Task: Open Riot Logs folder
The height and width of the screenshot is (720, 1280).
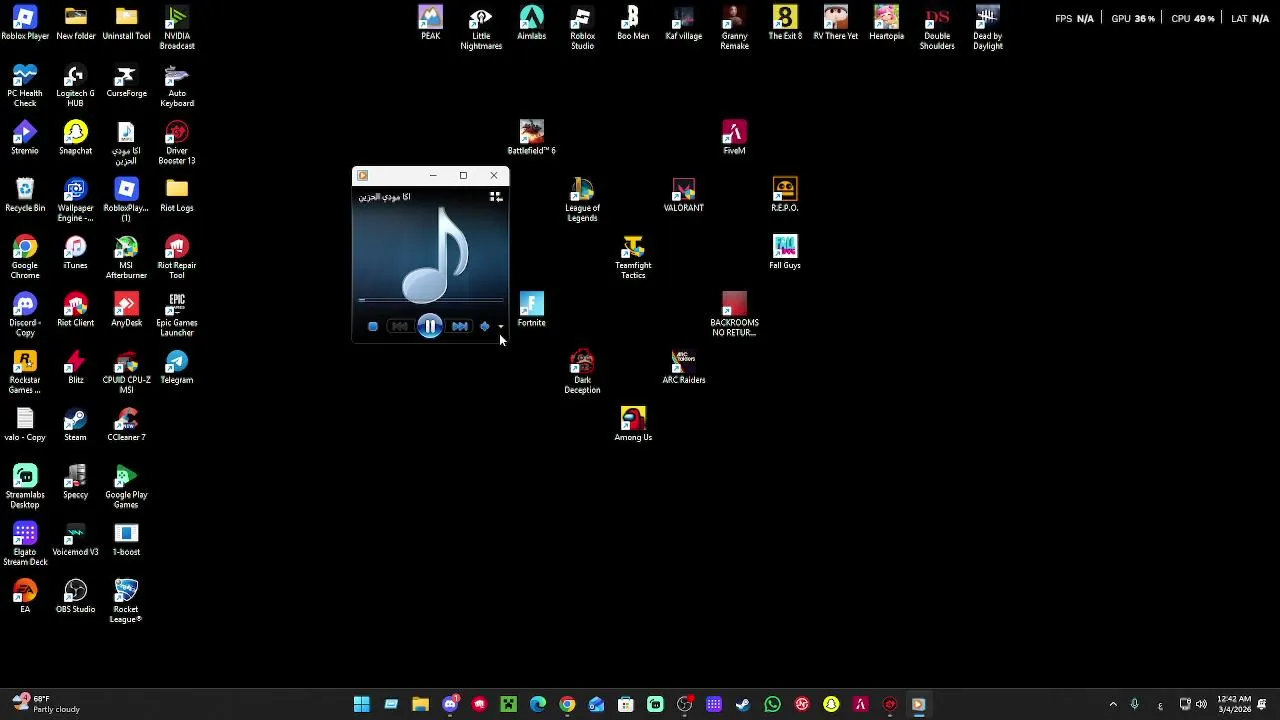Action: (177, 196)
